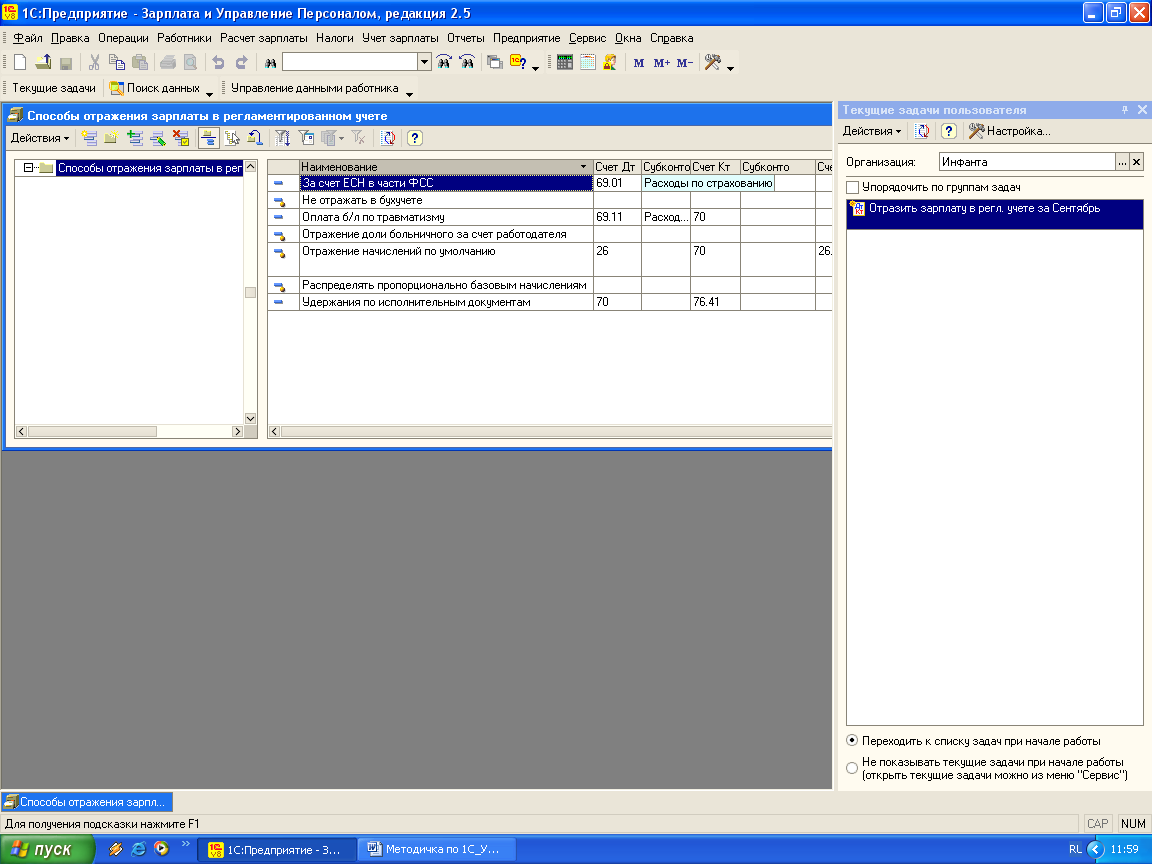Image resolution: width=1152 pixels, height=864 pixels.
Task: Open dropdown arrow next to 1C help icon
Action: [x=536, y=68]
